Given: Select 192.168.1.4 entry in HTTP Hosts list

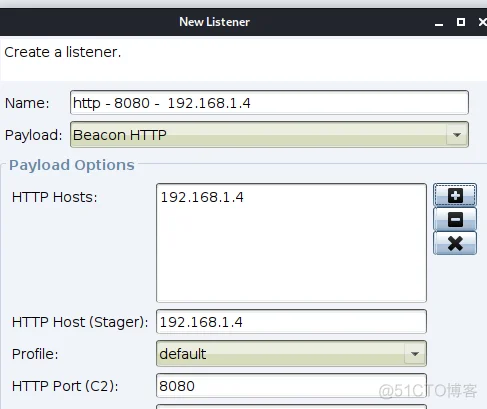Looking at the screenshot, I should [202, 197].
